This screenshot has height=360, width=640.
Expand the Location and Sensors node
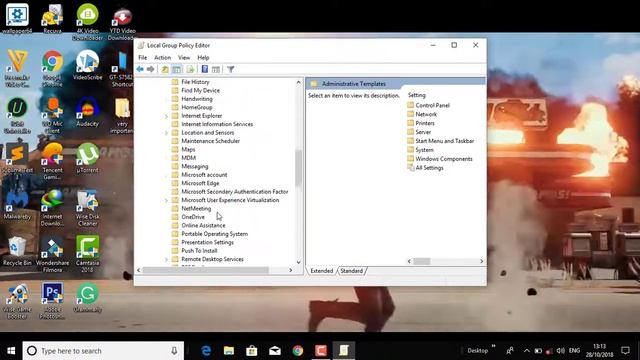click(166, 133)
